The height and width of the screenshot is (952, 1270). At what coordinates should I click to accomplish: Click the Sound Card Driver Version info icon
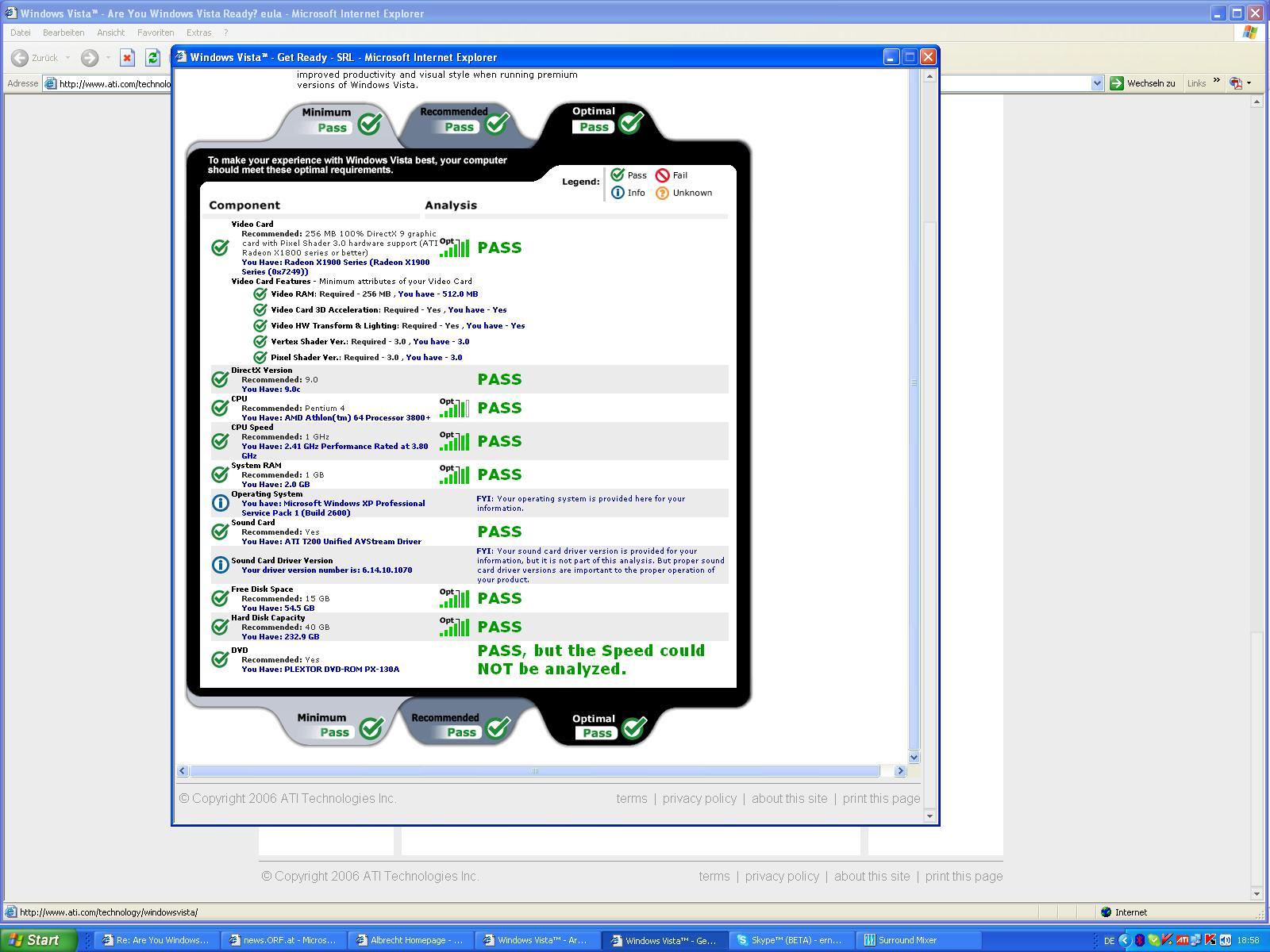[x=220, y=565]
